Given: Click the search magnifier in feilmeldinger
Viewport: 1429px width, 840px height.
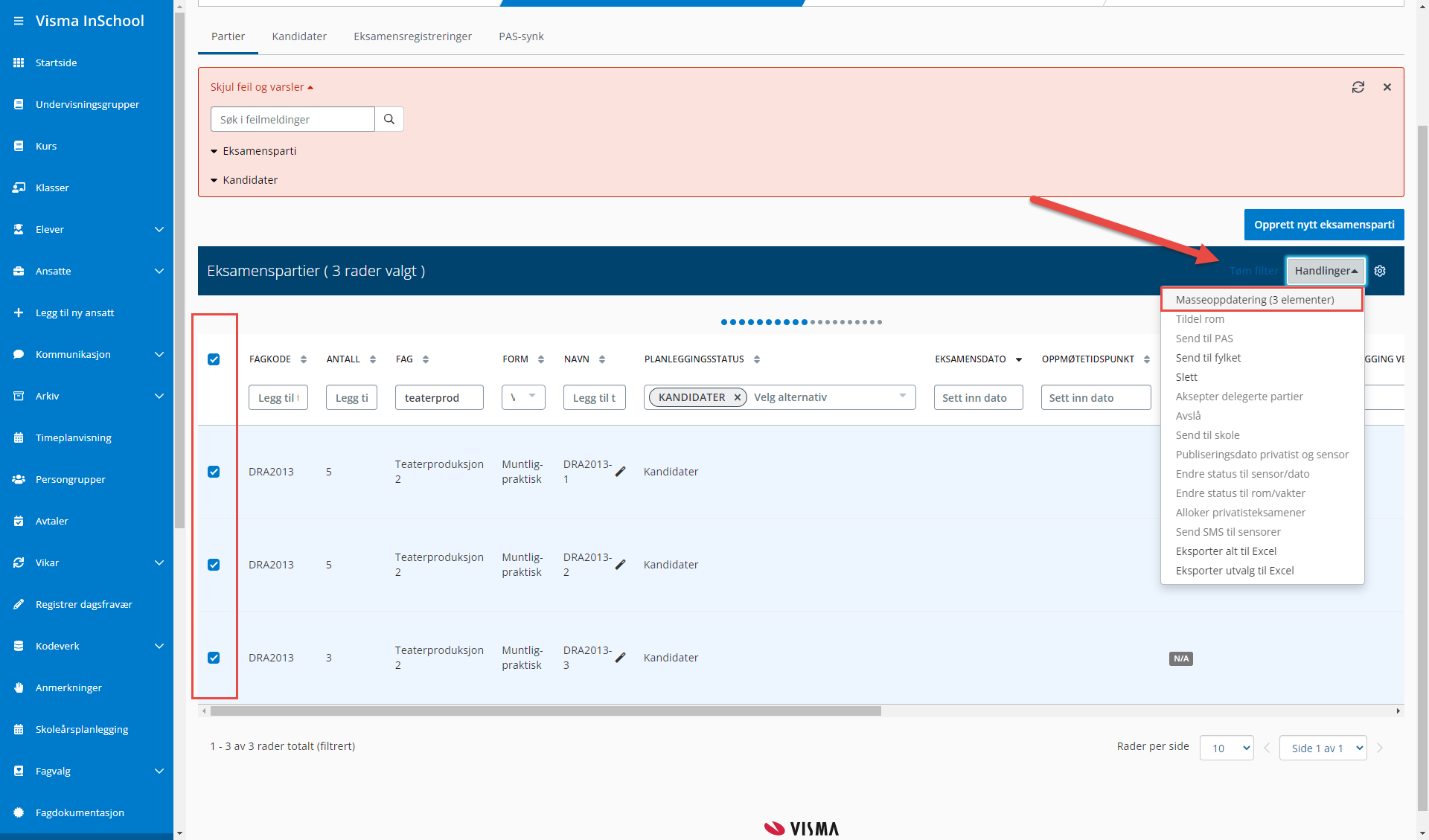Looking at the screenshot, I should 389,119.
